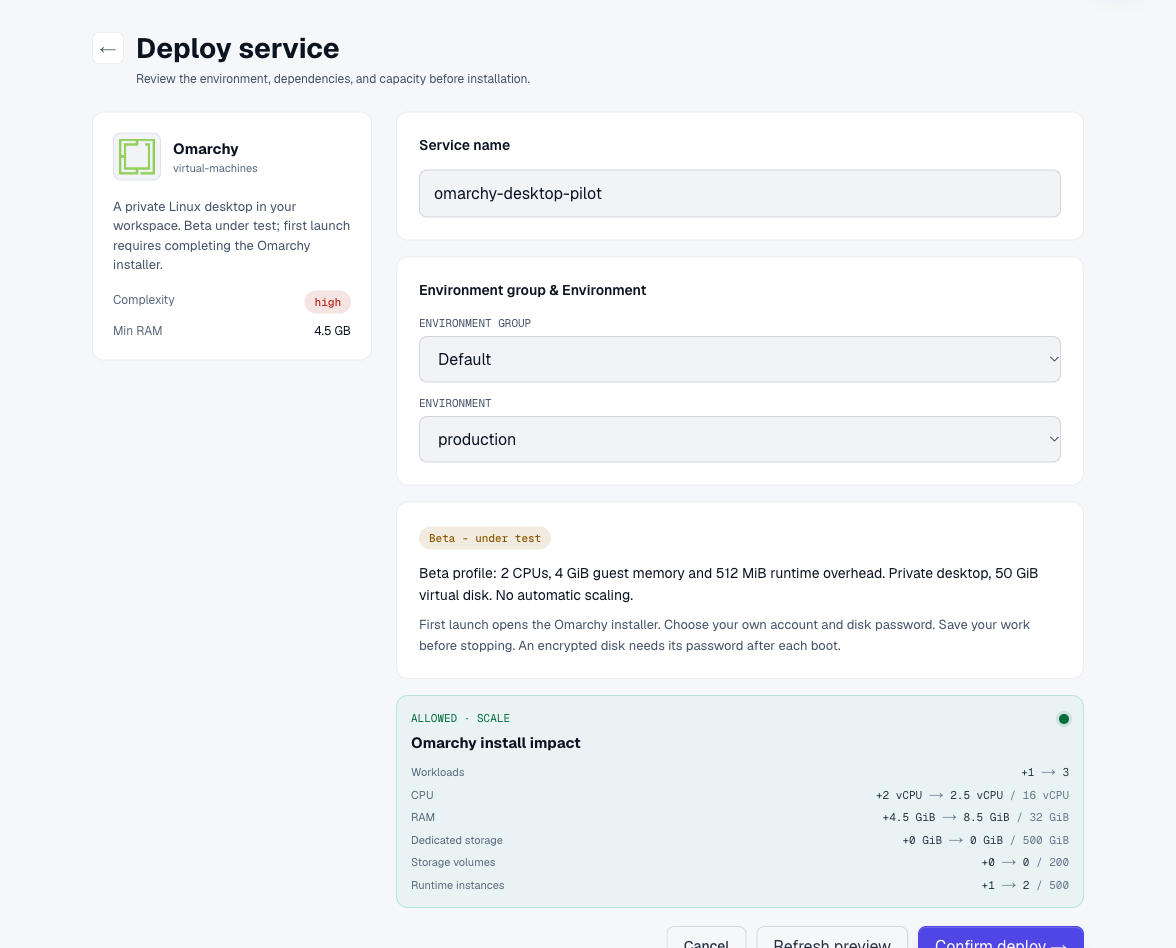The width and height of the screenshot is (1176, 948).
Task: Click the Cancel button
Action: point(706,940)
